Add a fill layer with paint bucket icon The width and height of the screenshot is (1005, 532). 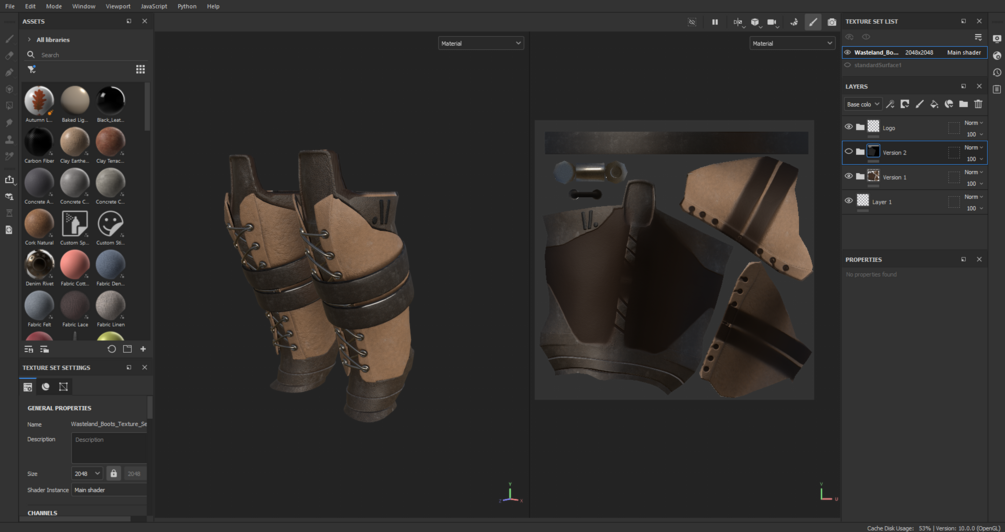click(934, 104)
